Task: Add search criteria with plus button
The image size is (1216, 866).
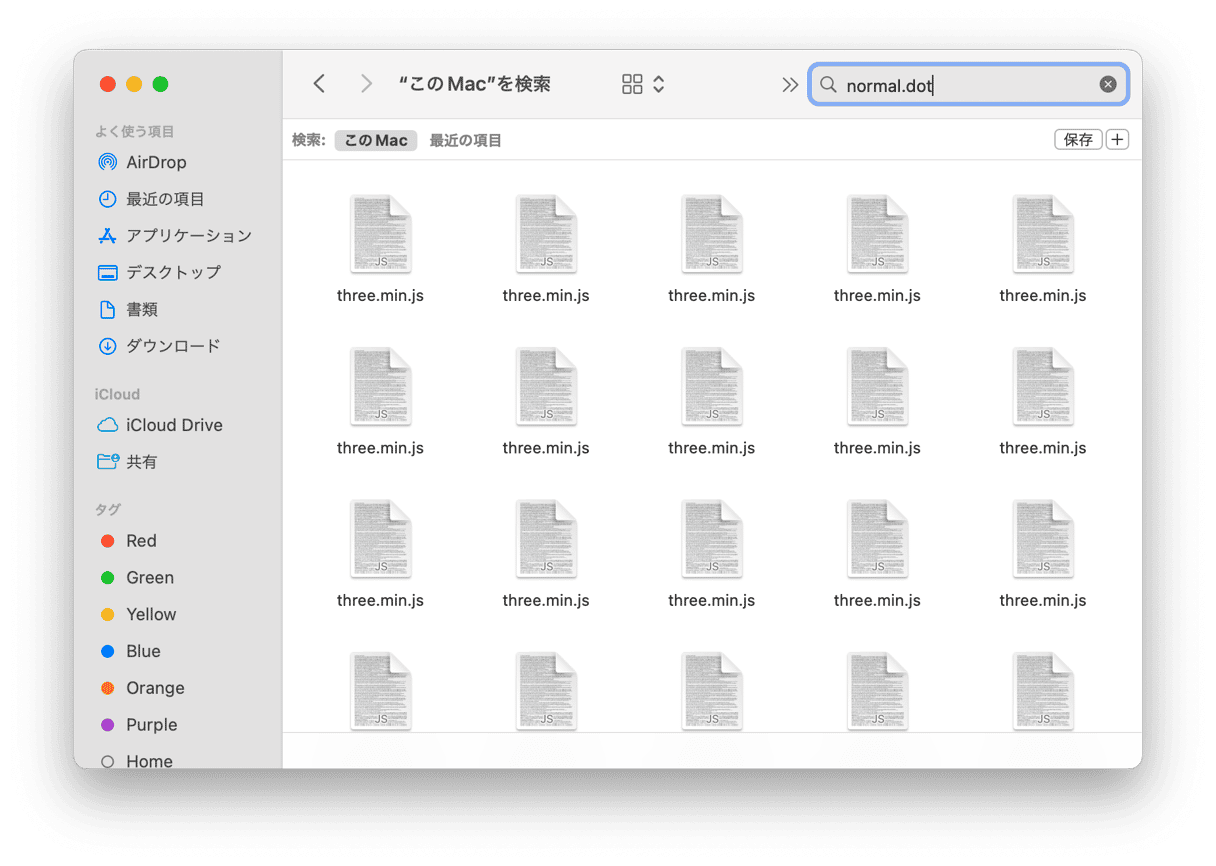Action: [x=1117, y=140]
